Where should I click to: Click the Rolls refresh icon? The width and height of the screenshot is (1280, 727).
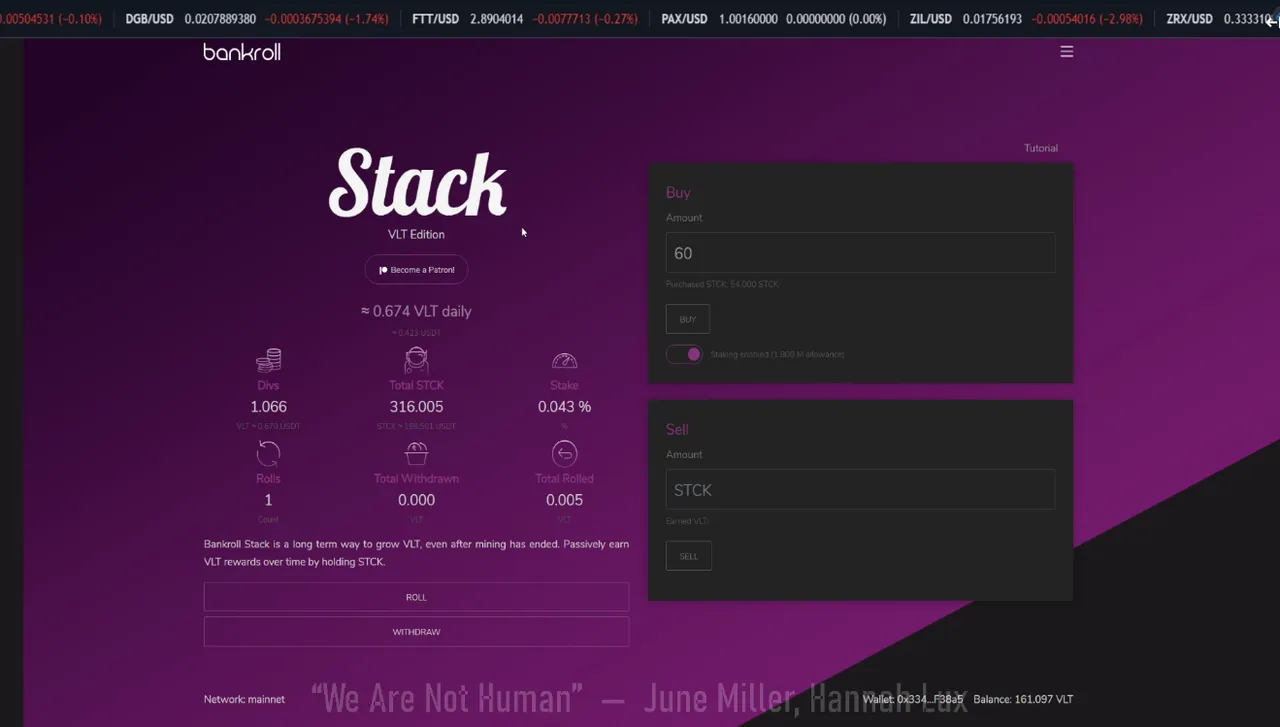268,454
